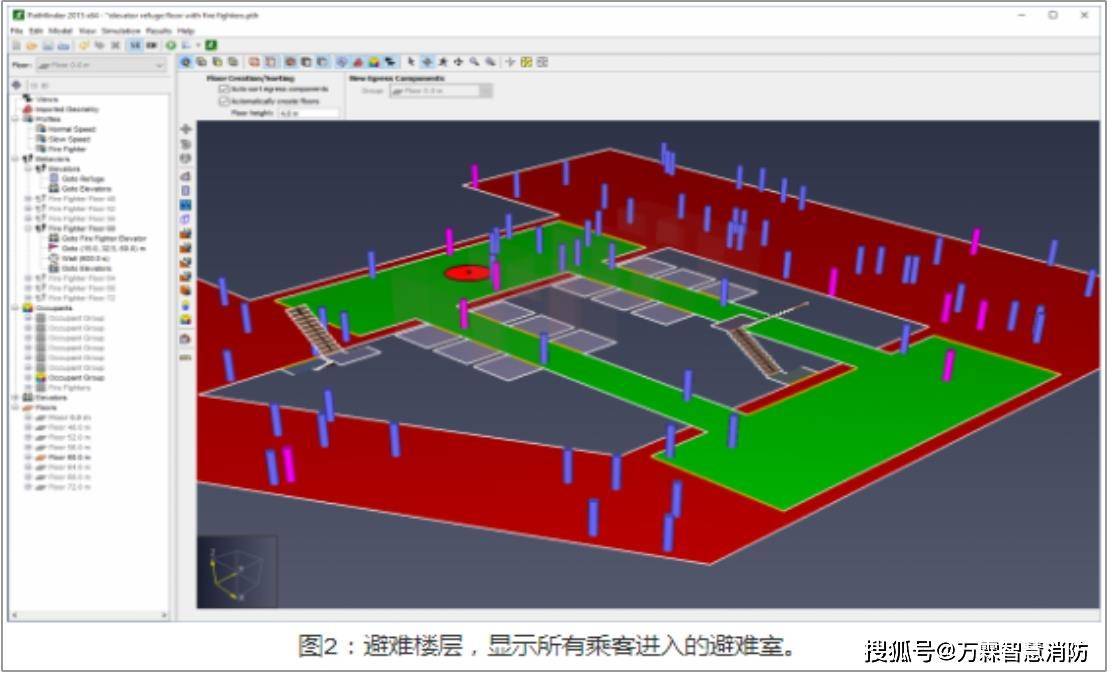
Task: Open the Group dropdown under New Egress Components
Action: (440, 91)
